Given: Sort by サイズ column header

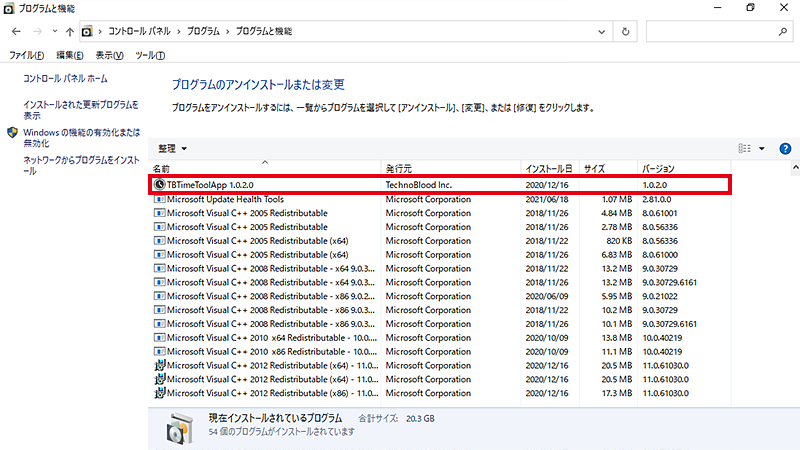Looking at the screenshot, I should pyautogui.click(x=608, y=168).
